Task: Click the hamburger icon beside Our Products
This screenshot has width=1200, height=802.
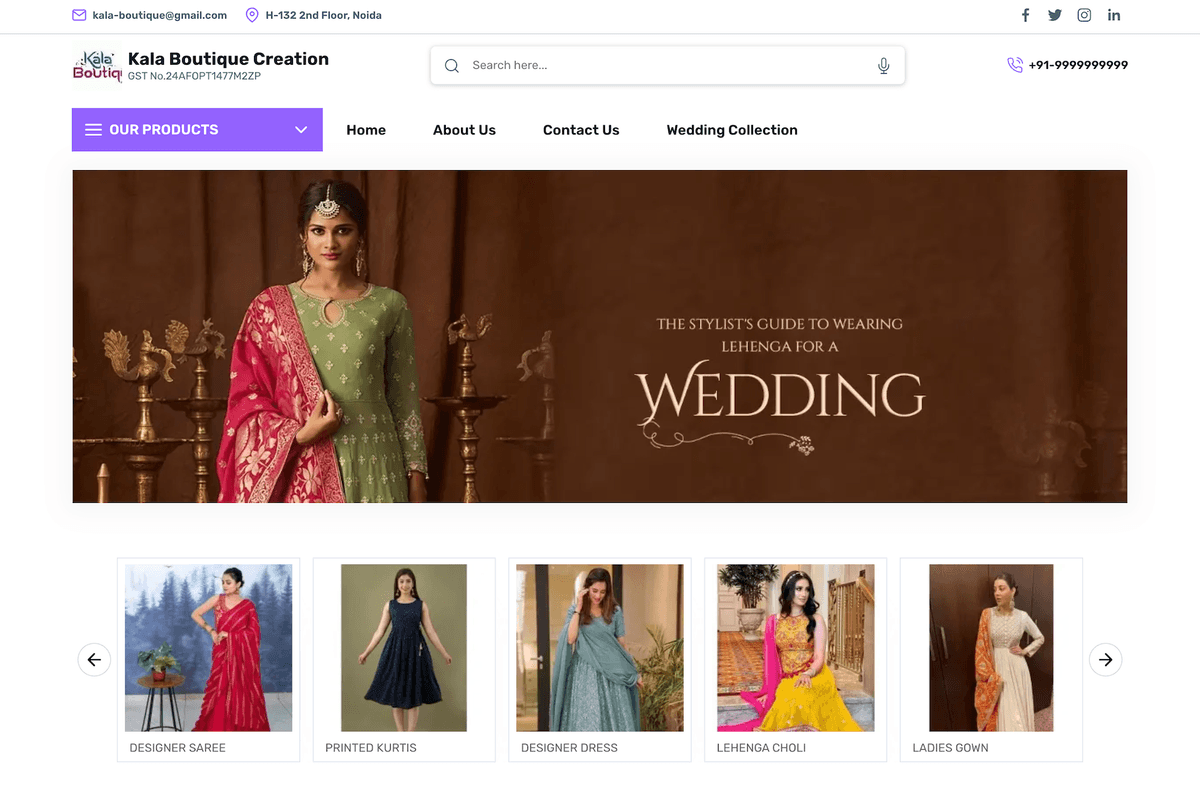Action: (x=93, y=130)
